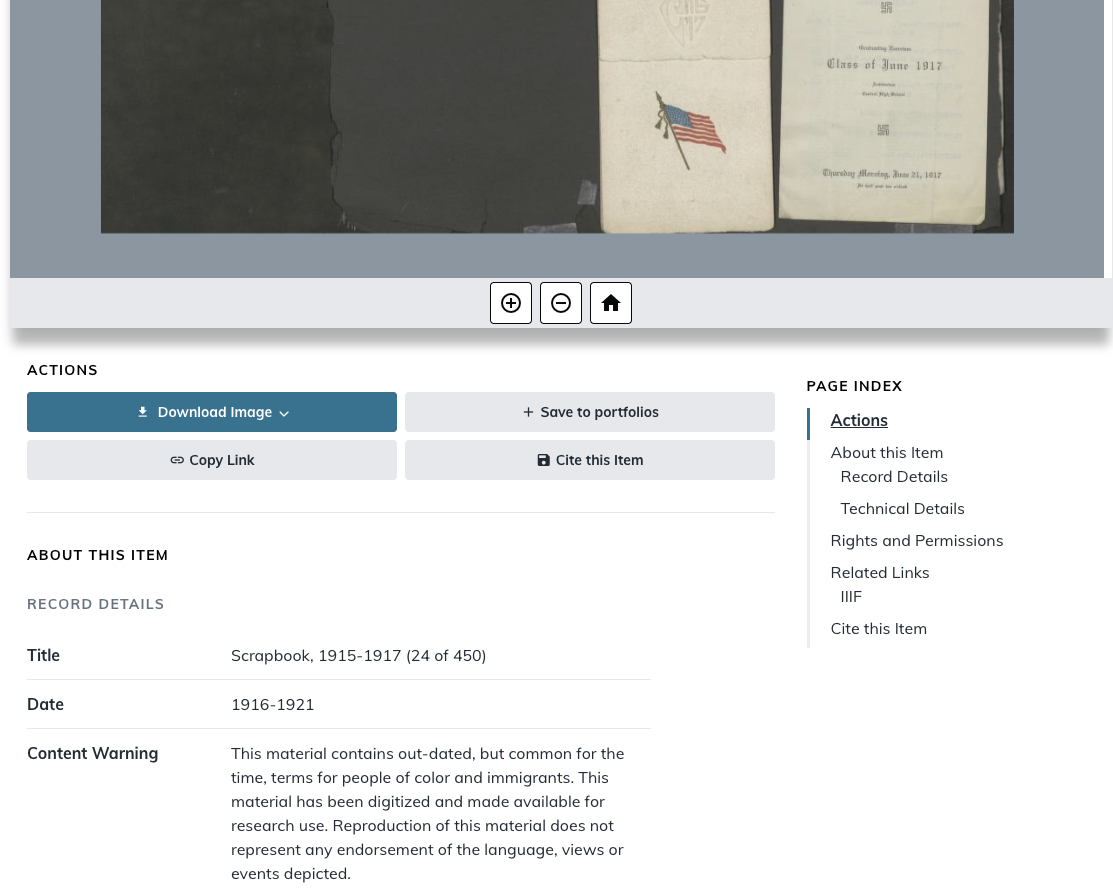This screenshot has width=1113, height=893.
Task: Click the Save to portfolios button
Action: (x=589, y=412)
